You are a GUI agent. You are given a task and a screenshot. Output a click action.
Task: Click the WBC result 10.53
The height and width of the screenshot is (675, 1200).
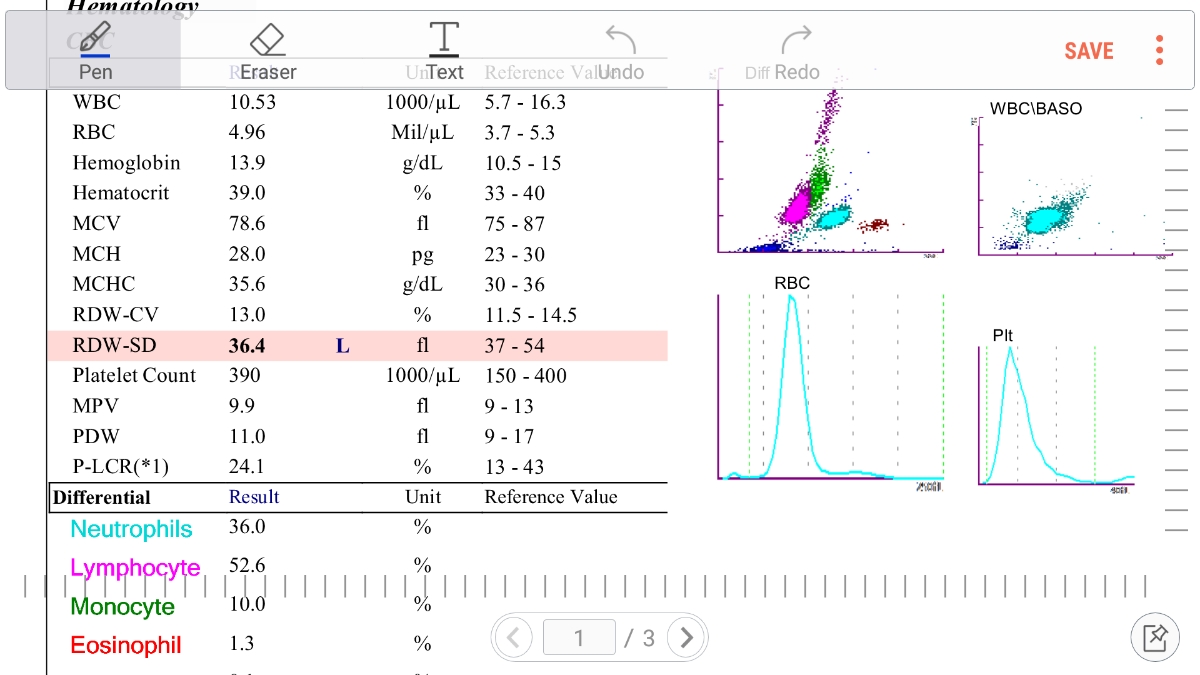pos(252,102)
